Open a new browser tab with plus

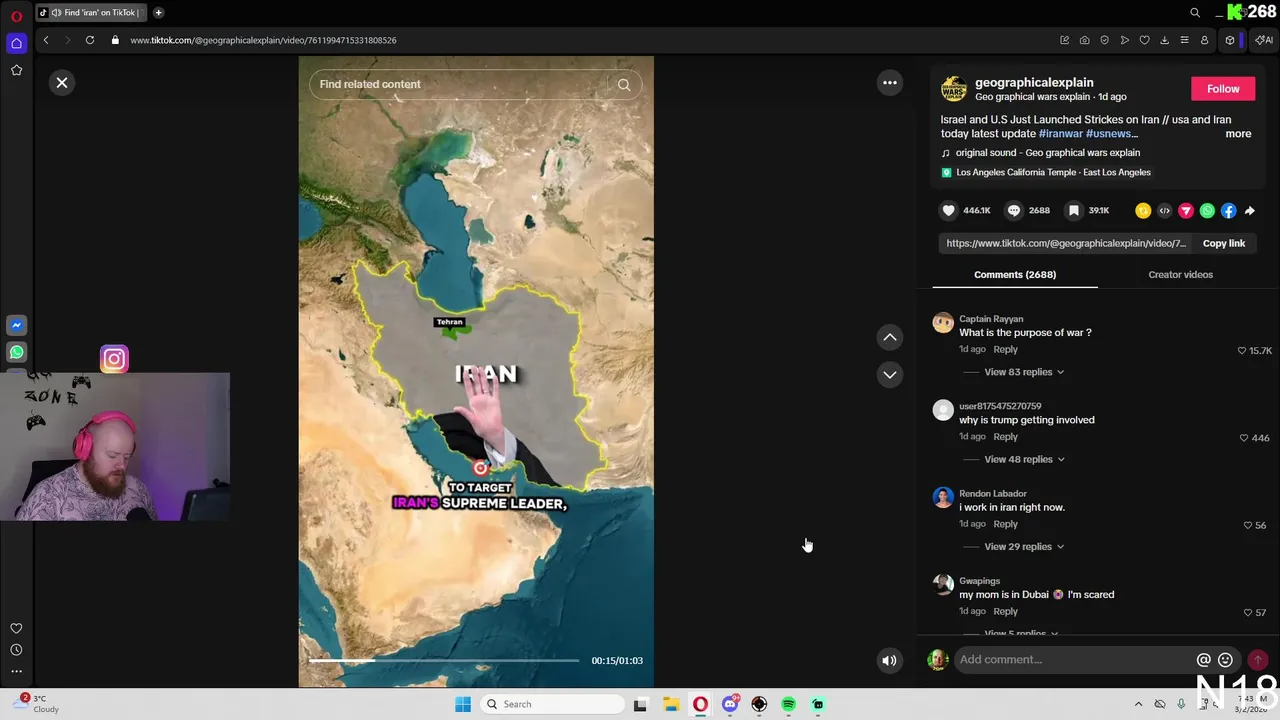pyautogui.click(x=158, y=13)
